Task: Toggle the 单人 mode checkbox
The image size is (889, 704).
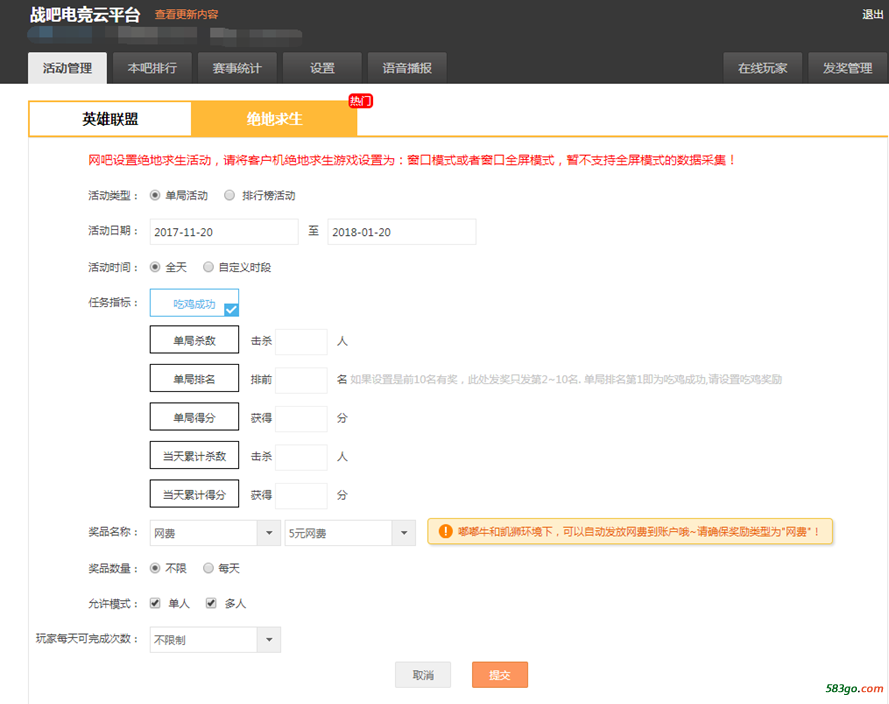Action: point(155,603)
